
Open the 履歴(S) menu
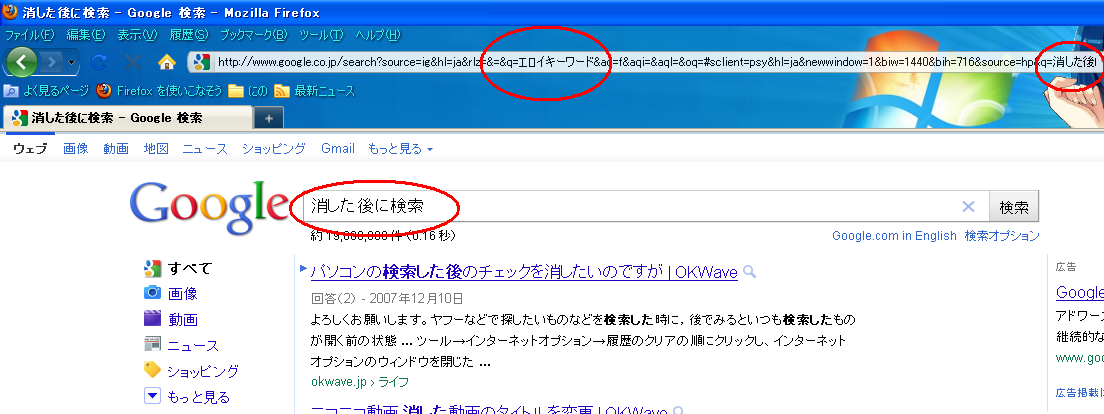189,35
